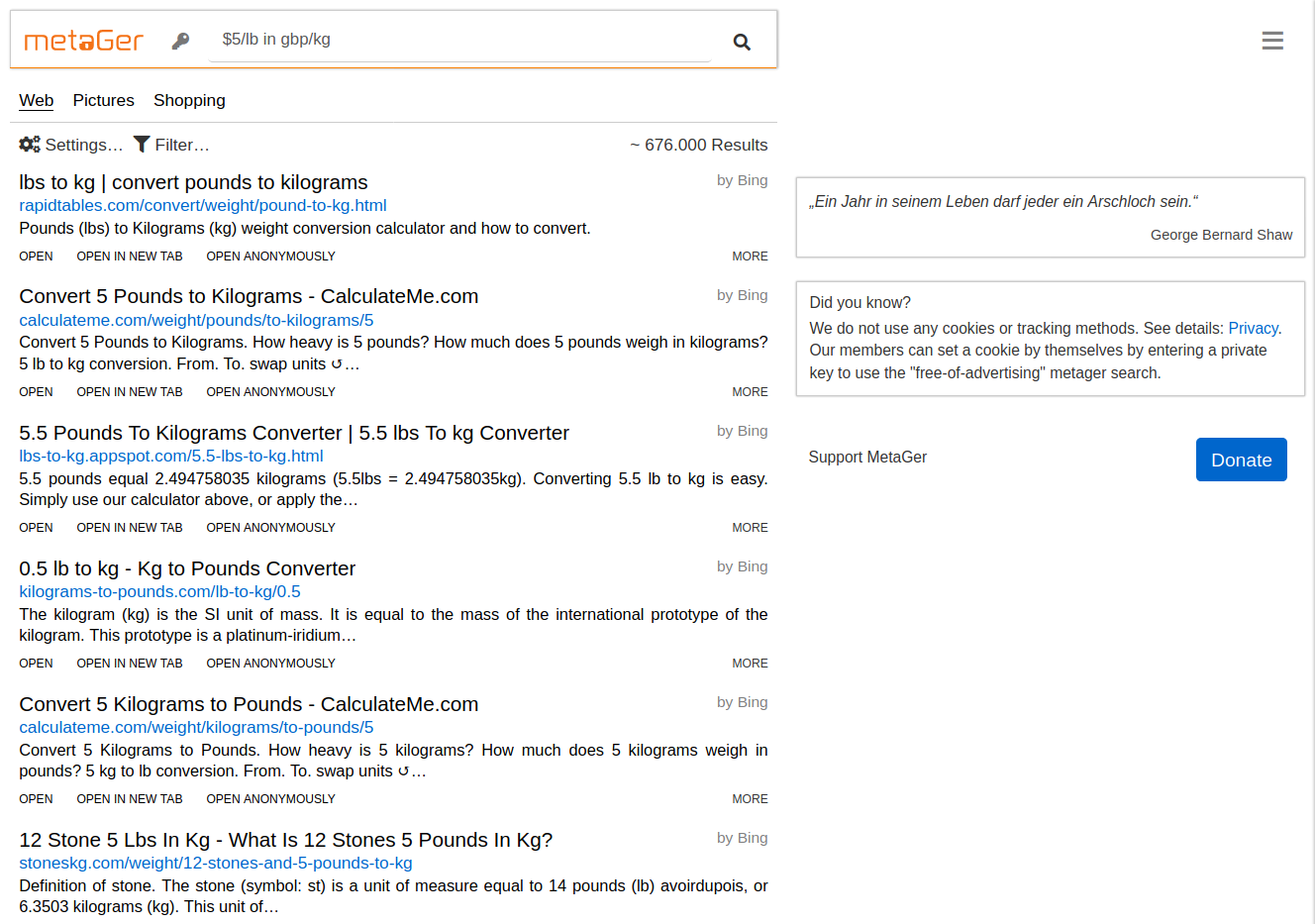Screen dimensions: 1315x924
Task: Click OPEN under Convert 5 Kilograms result
Action: pos(37,799)
